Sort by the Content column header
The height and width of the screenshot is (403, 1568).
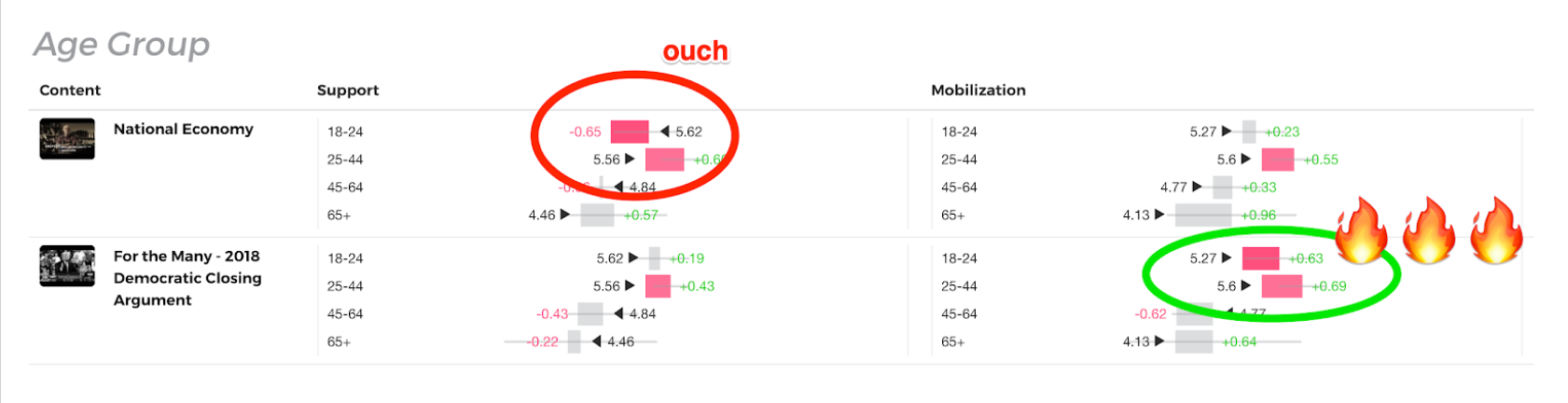pos(70,90)
